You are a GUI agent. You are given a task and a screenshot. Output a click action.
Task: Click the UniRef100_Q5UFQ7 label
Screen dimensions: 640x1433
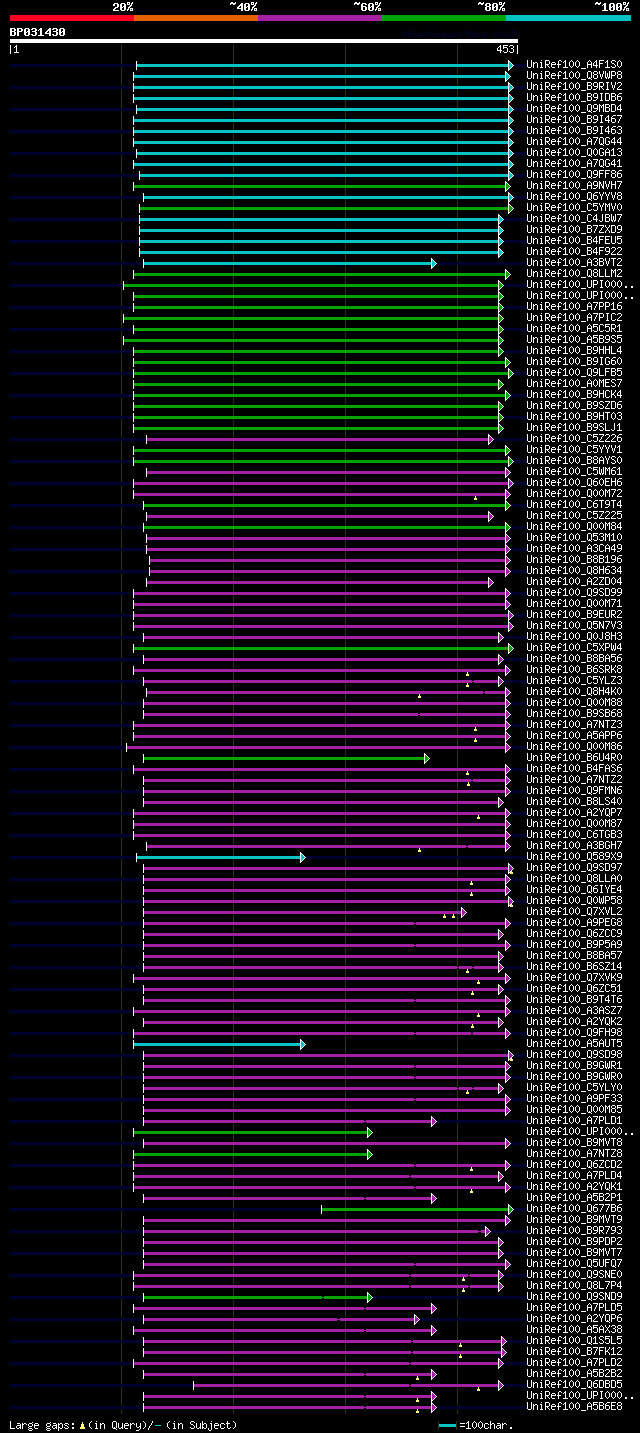coord(574,1263)
